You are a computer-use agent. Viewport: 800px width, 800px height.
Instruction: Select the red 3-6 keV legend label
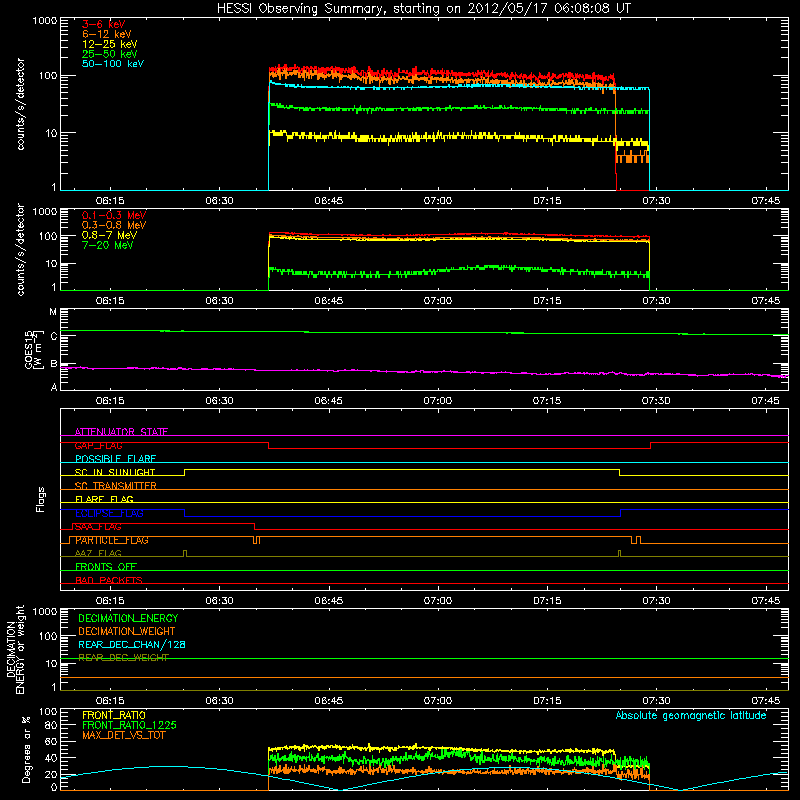point(104,24)
